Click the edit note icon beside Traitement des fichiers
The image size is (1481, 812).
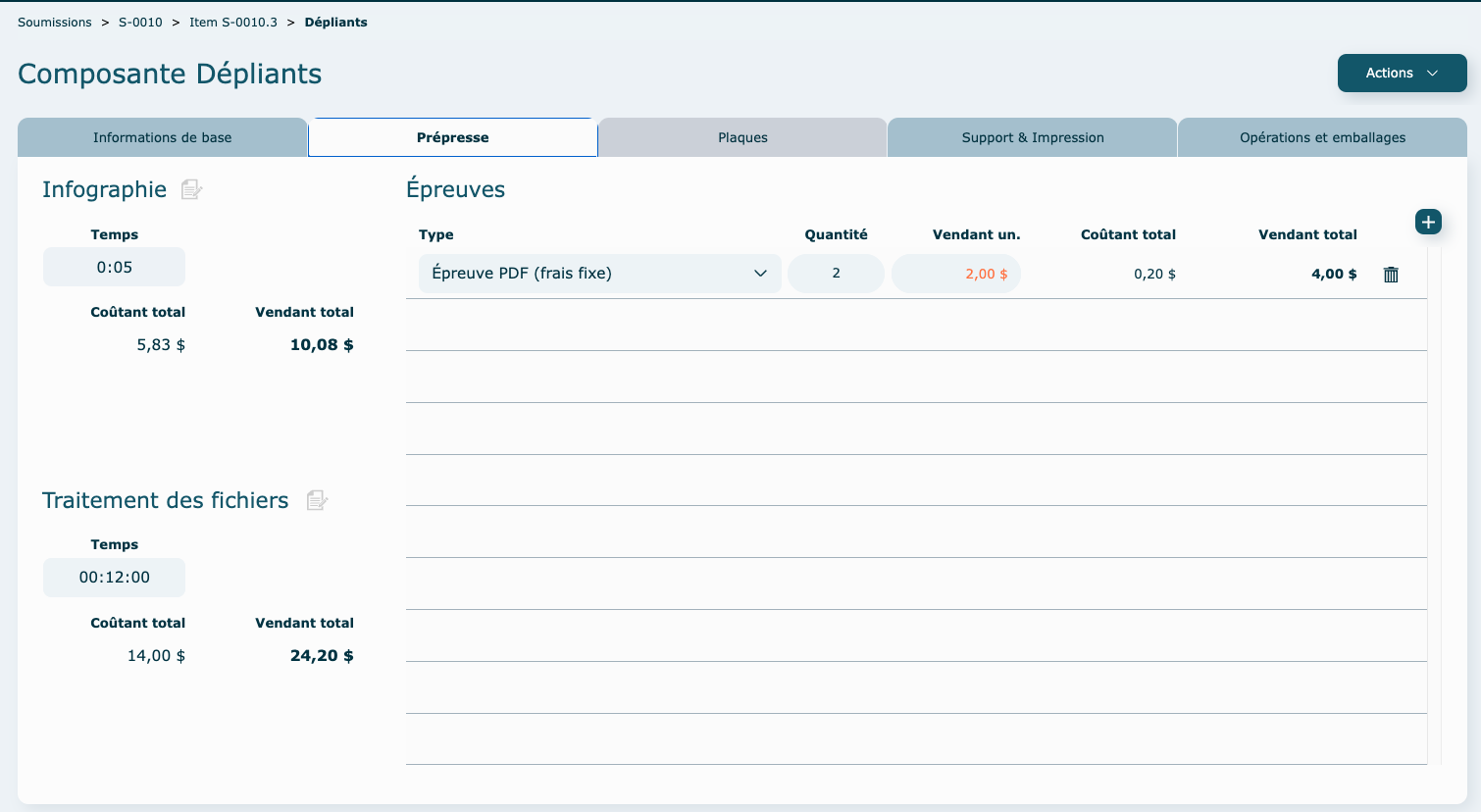316,500
